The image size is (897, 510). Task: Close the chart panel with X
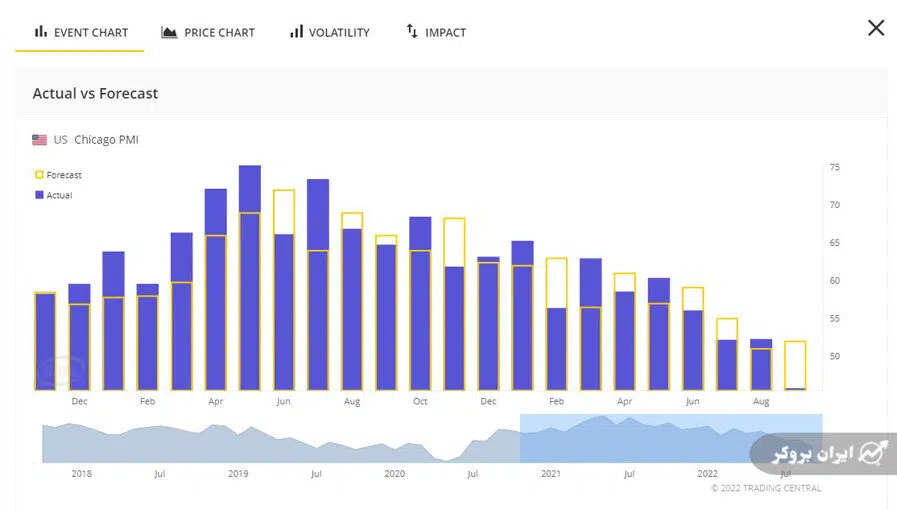tap(876, 28)
